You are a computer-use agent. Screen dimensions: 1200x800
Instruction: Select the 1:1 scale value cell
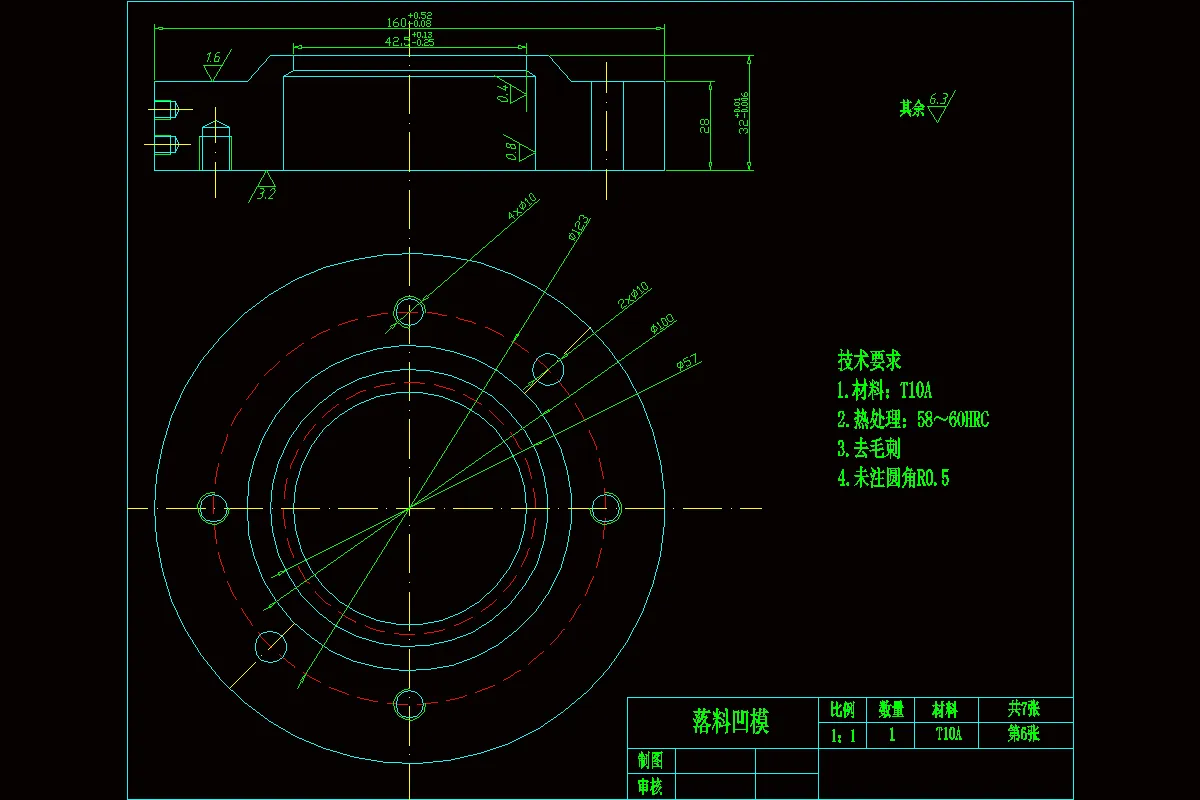[842, 735]
